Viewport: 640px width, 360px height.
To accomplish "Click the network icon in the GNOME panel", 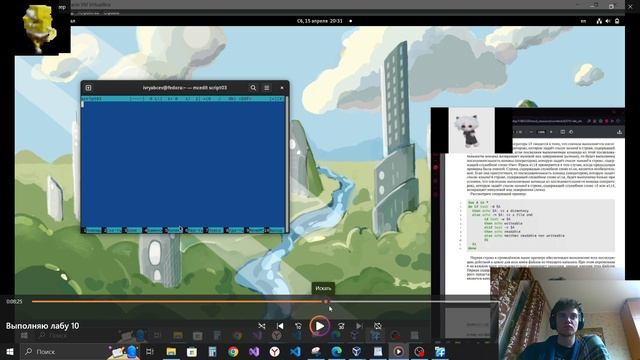I will tap(599, 21).
